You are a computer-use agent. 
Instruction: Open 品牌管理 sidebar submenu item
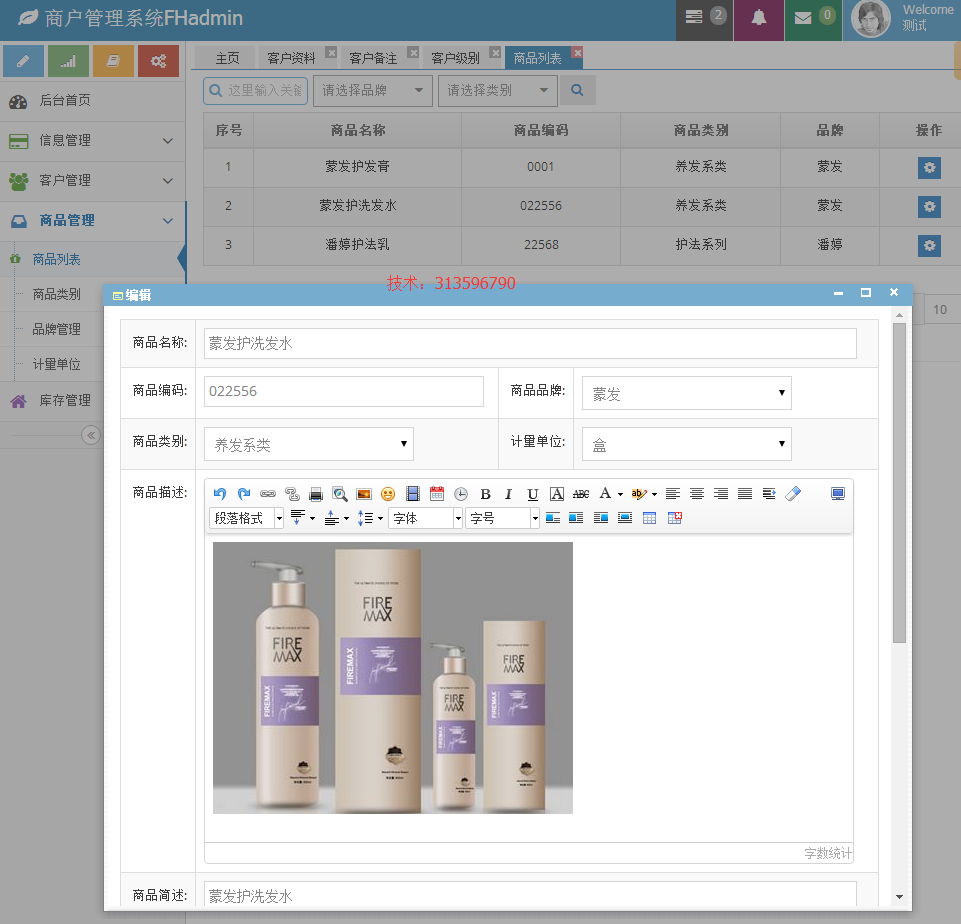pos(56,330)
